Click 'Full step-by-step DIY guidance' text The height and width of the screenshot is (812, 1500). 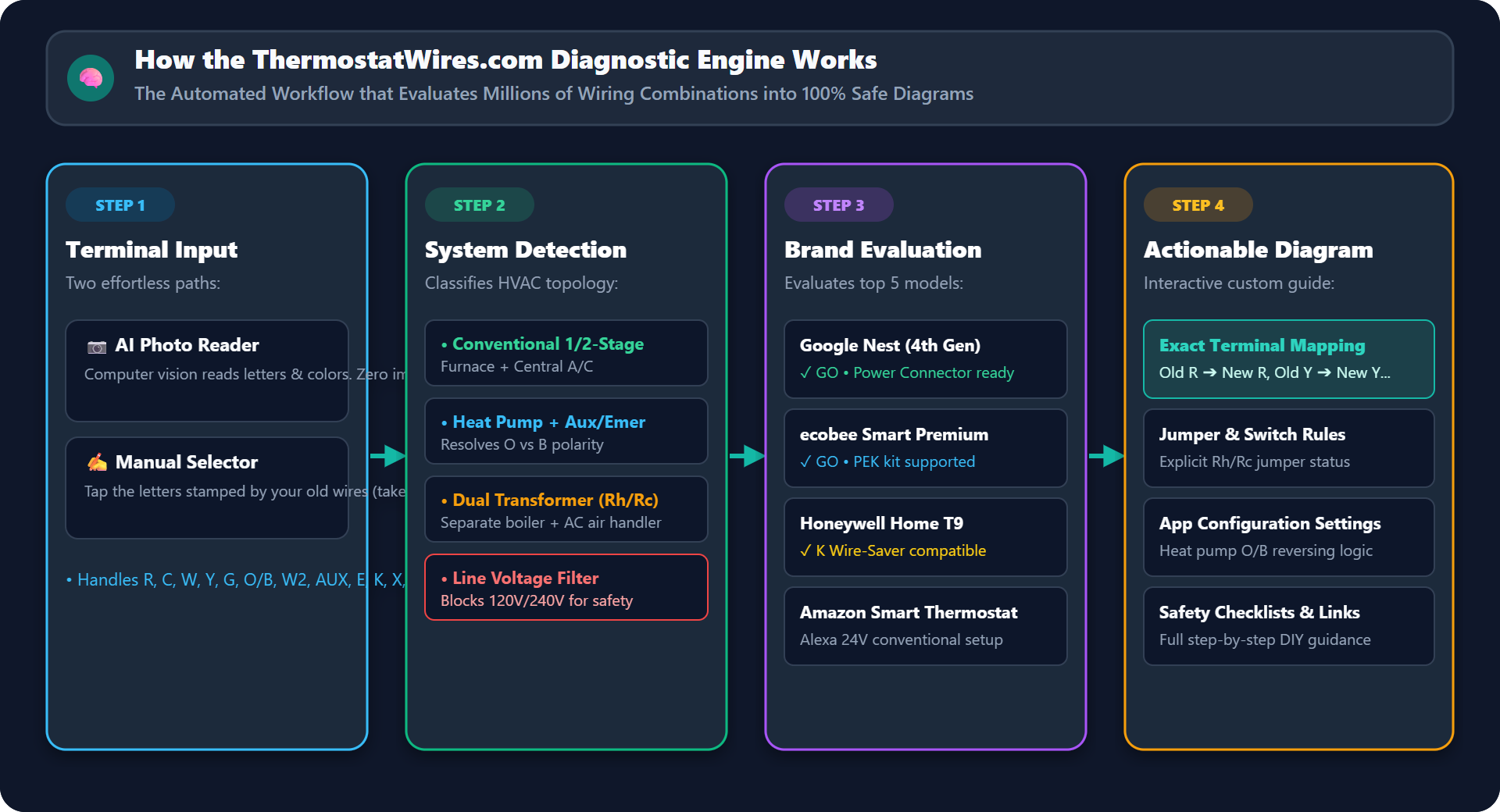pos(1265,640)
